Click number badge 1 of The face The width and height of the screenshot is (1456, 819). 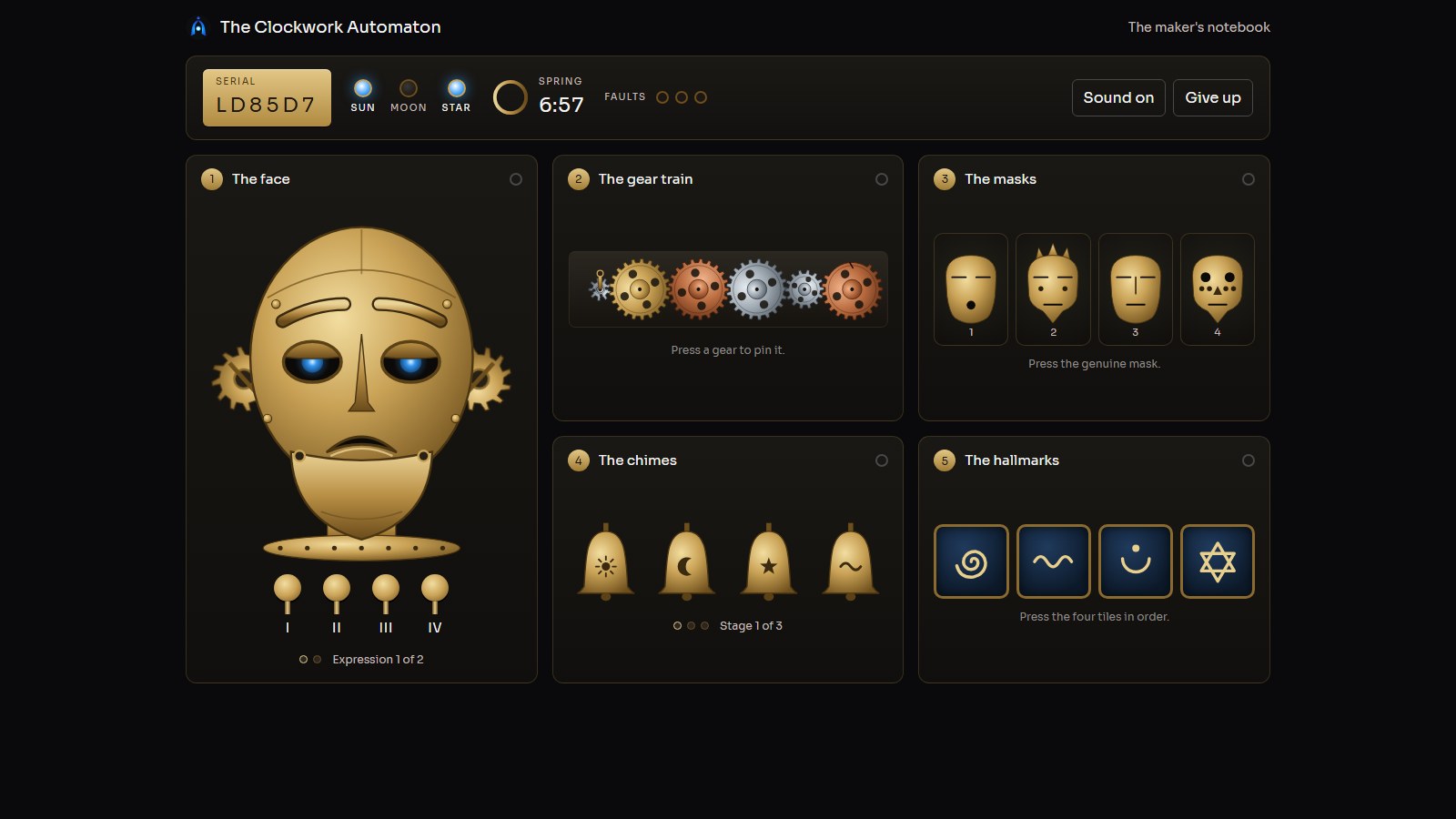(x=212, y=179)
